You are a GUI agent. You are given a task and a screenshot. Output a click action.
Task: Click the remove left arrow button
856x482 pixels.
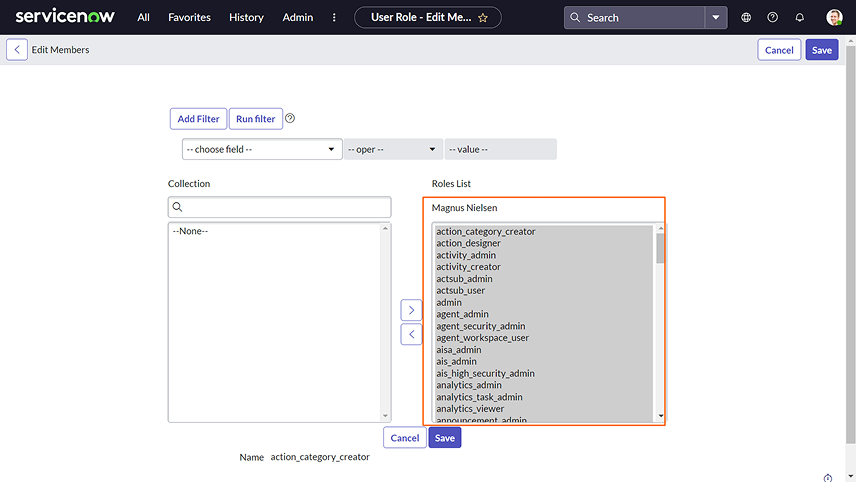coord(411,334)
